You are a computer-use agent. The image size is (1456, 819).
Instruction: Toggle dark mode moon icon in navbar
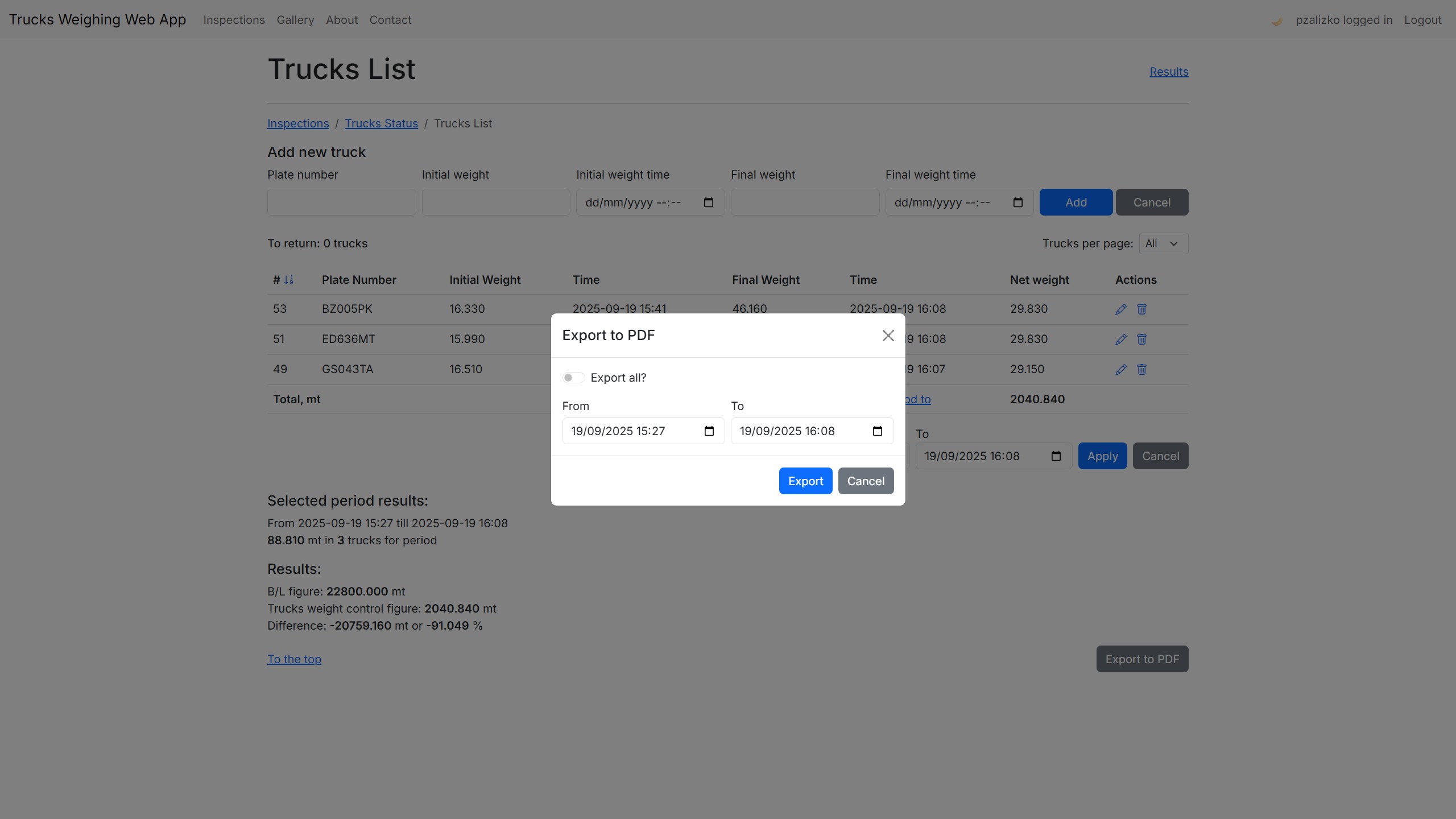[1276, 20]
